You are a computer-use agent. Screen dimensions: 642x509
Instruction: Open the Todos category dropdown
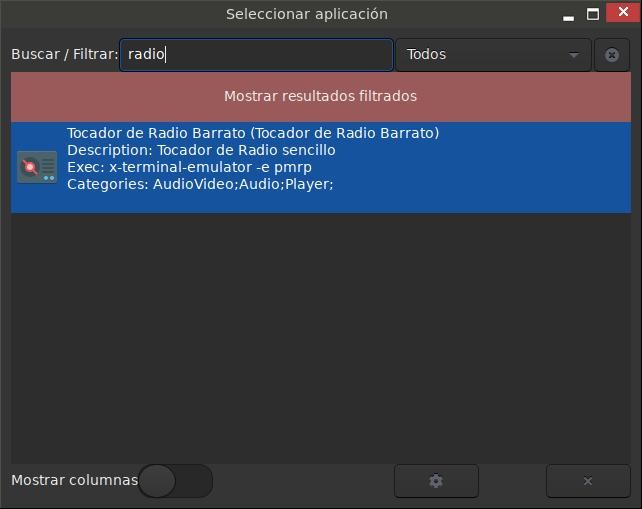click(493, 54)
